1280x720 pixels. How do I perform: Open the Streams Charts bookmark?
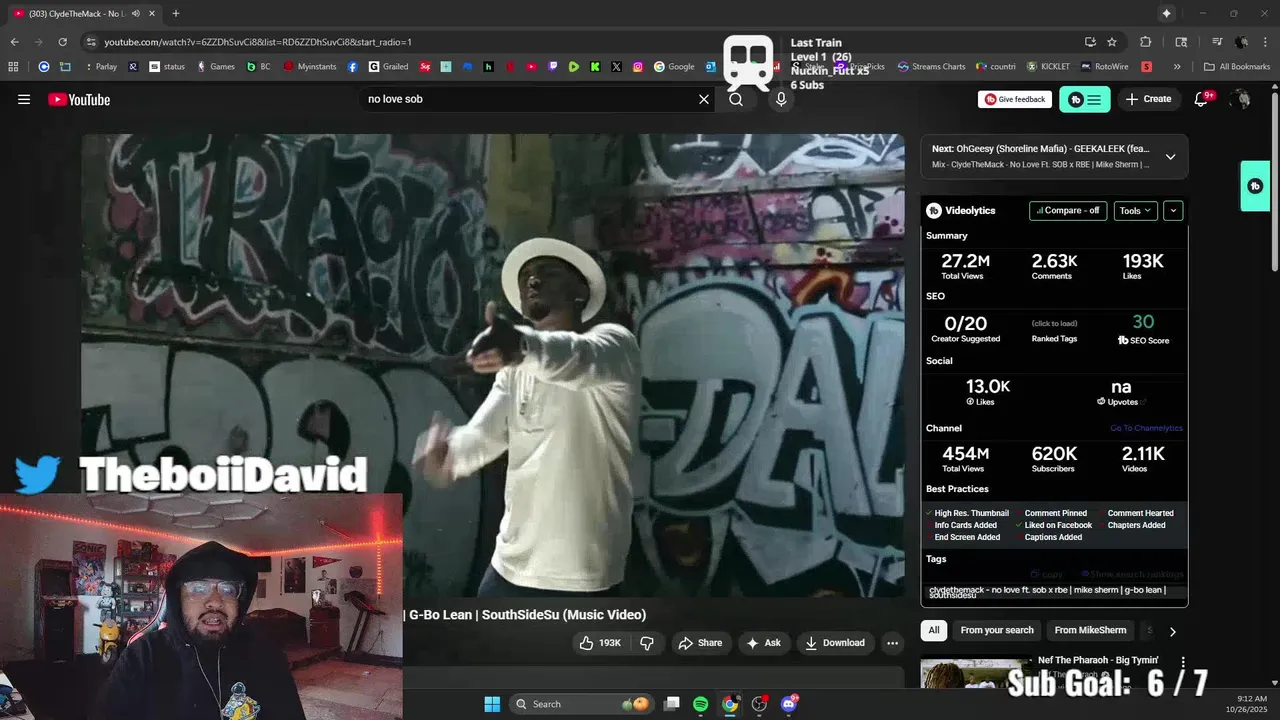(x=931, y=67)
